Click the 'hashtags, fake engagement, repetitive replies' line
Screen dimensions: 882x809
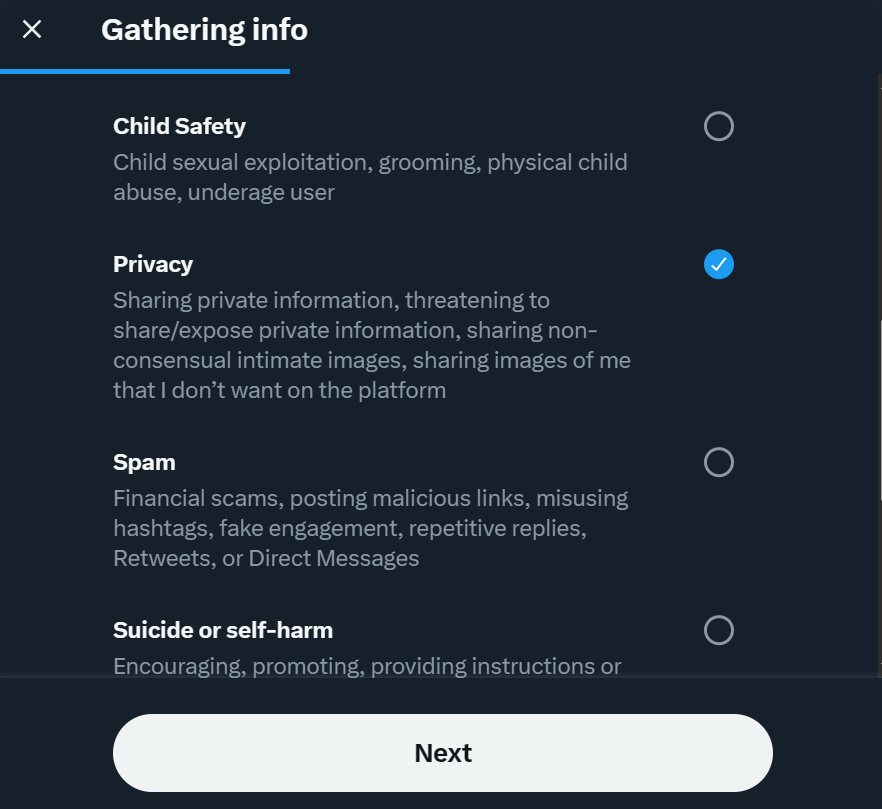[x=349, y=528]
